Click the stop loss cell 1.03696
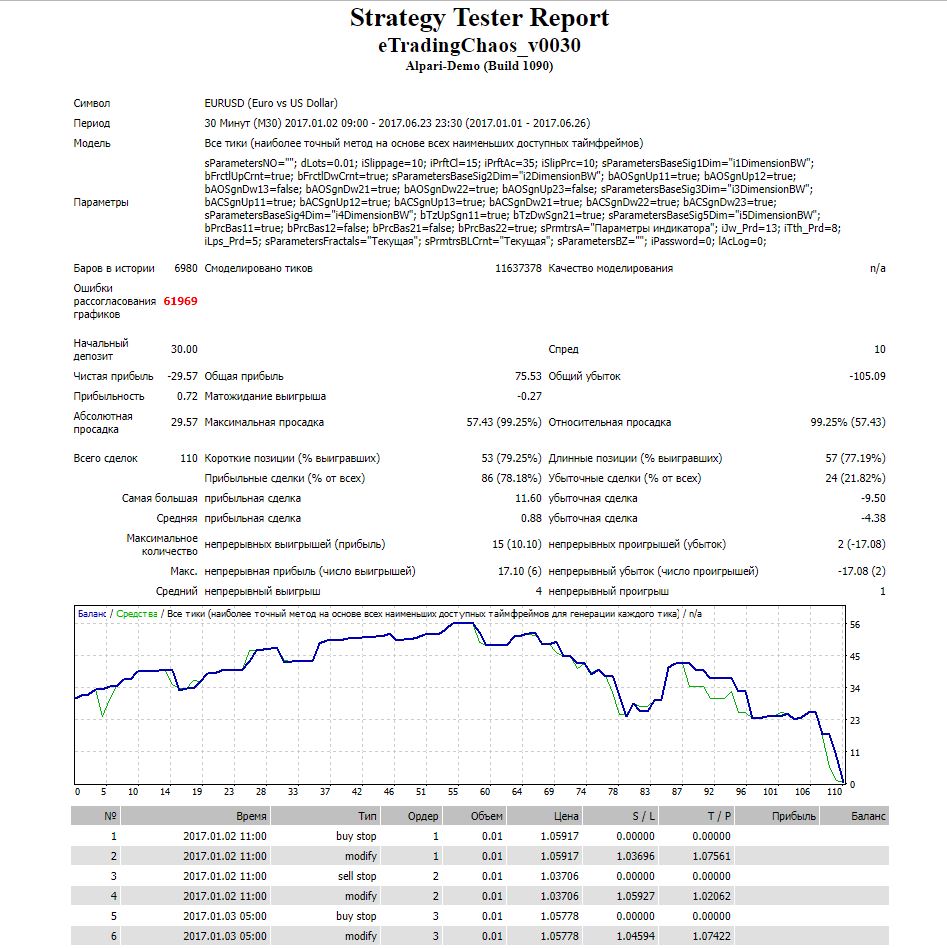This screenshot has height=948, width=947. tap(636, 856)
